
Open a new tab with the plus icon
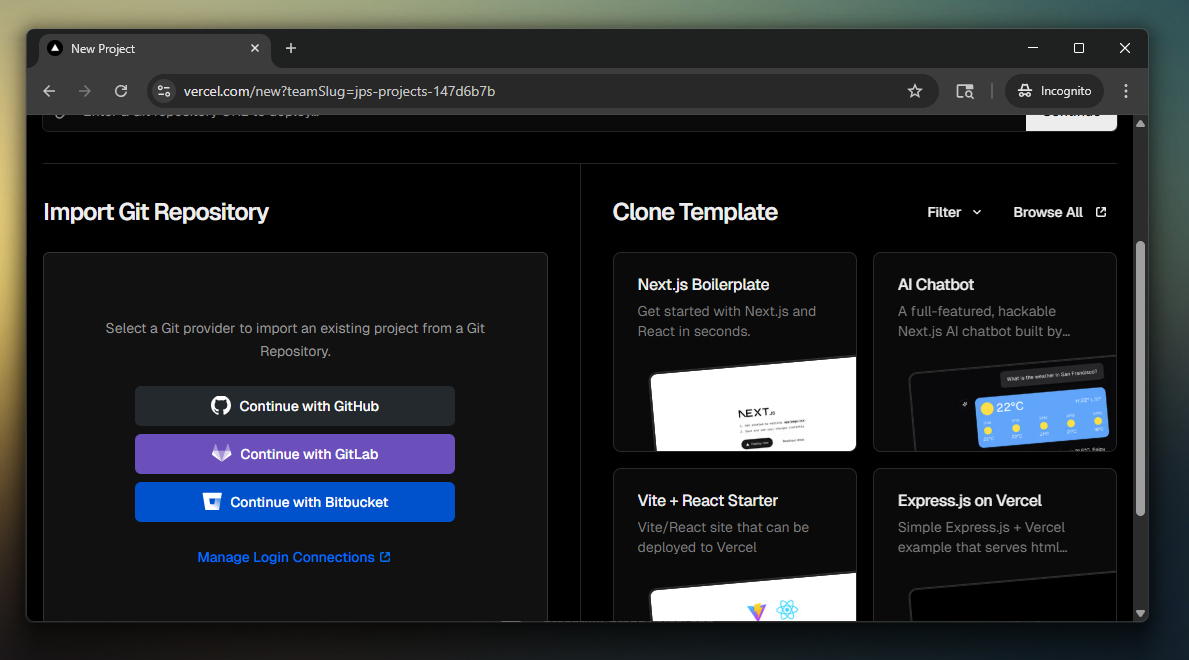(x=291, y=48)
